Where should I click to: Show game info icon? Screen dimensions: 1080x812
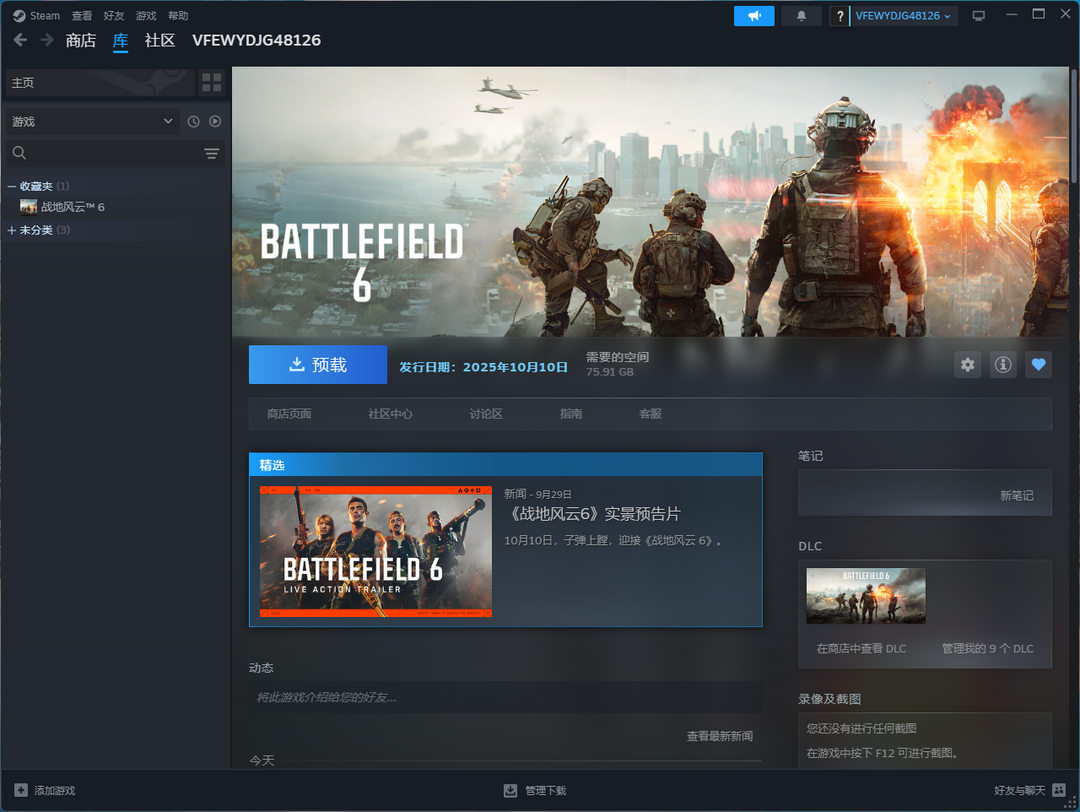[1002, 365]
